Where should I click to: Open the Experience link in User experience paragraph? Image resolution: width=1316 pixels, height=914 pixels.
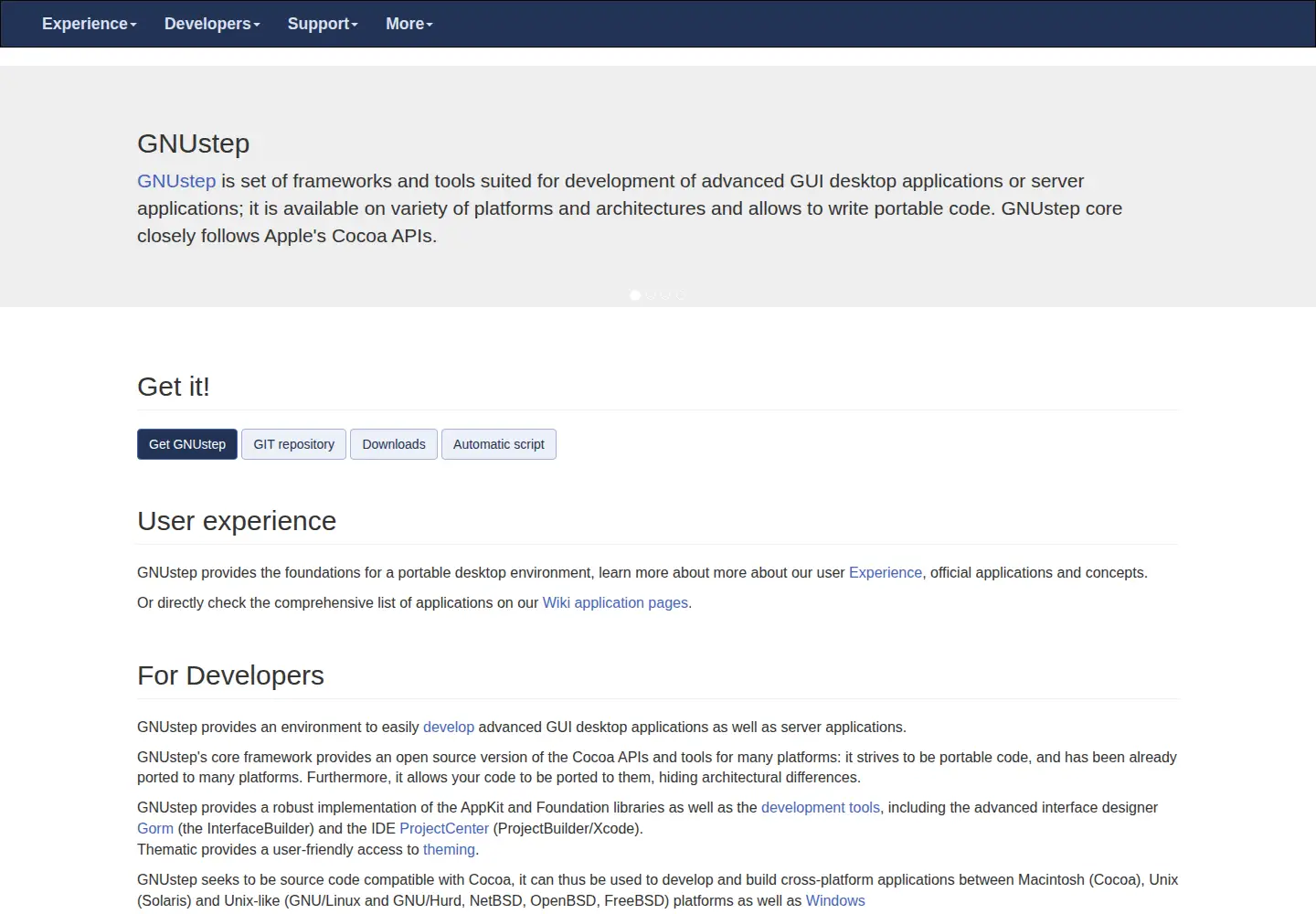(x=886, y=572)
